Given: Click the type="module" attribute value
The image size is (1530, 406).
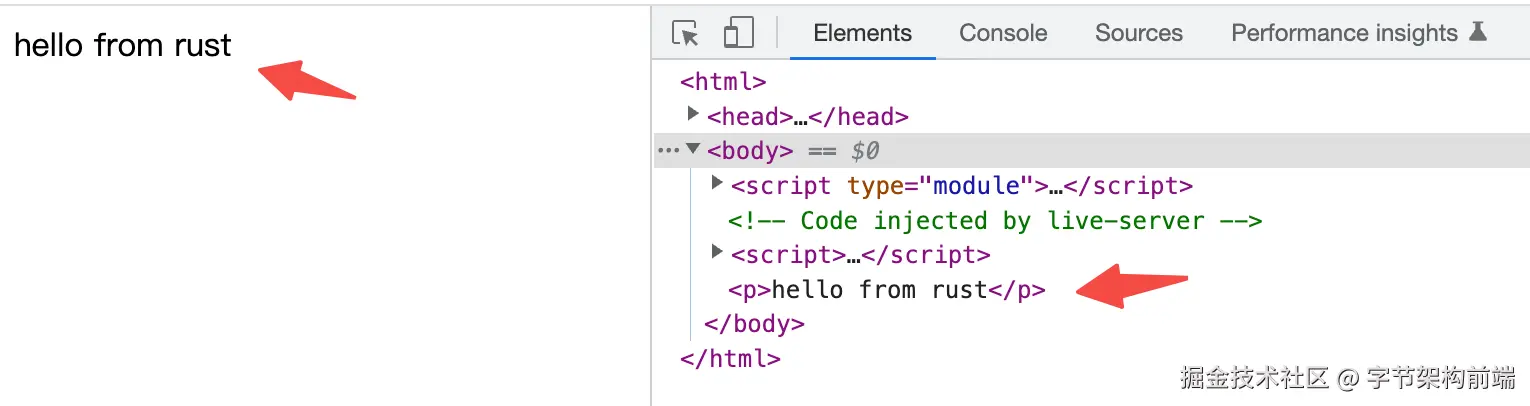Looking at the screenshot, I should (977, 186).
